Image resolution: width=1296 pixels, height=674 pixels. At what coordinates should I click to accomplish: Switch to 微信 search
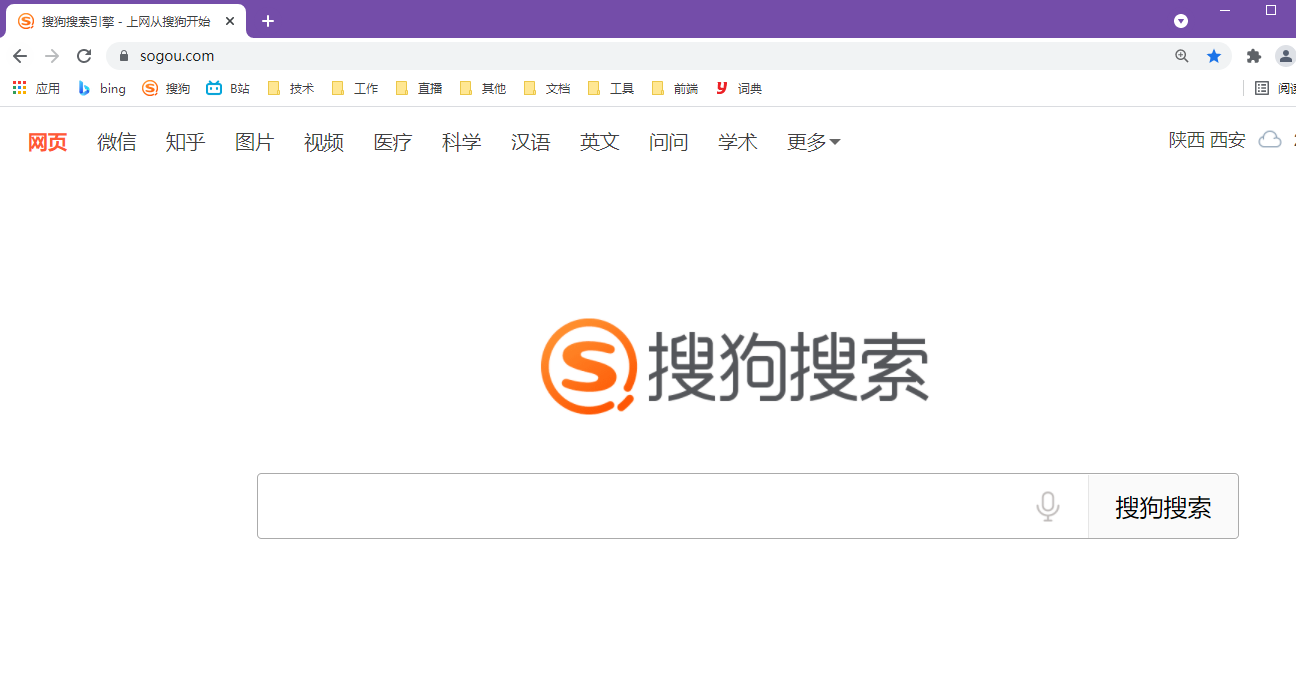[x=116, y=142]
